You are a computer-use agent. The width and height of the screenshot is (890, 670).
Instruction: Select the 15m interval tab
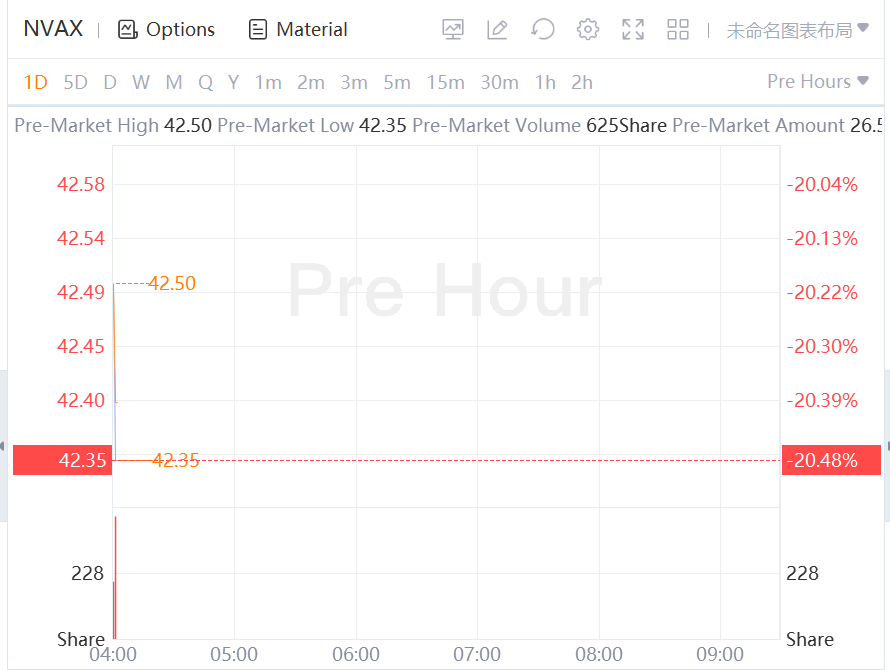point(445,82)
